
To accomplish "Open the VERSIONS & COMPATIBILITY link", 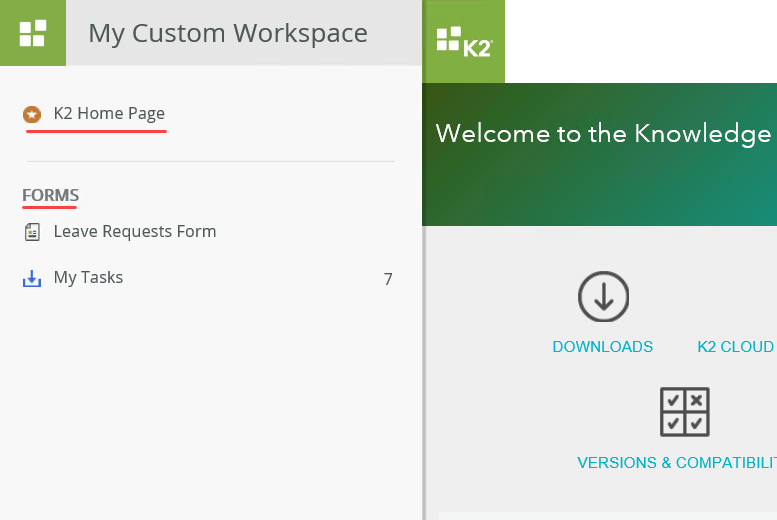I will tap(677, 463).
